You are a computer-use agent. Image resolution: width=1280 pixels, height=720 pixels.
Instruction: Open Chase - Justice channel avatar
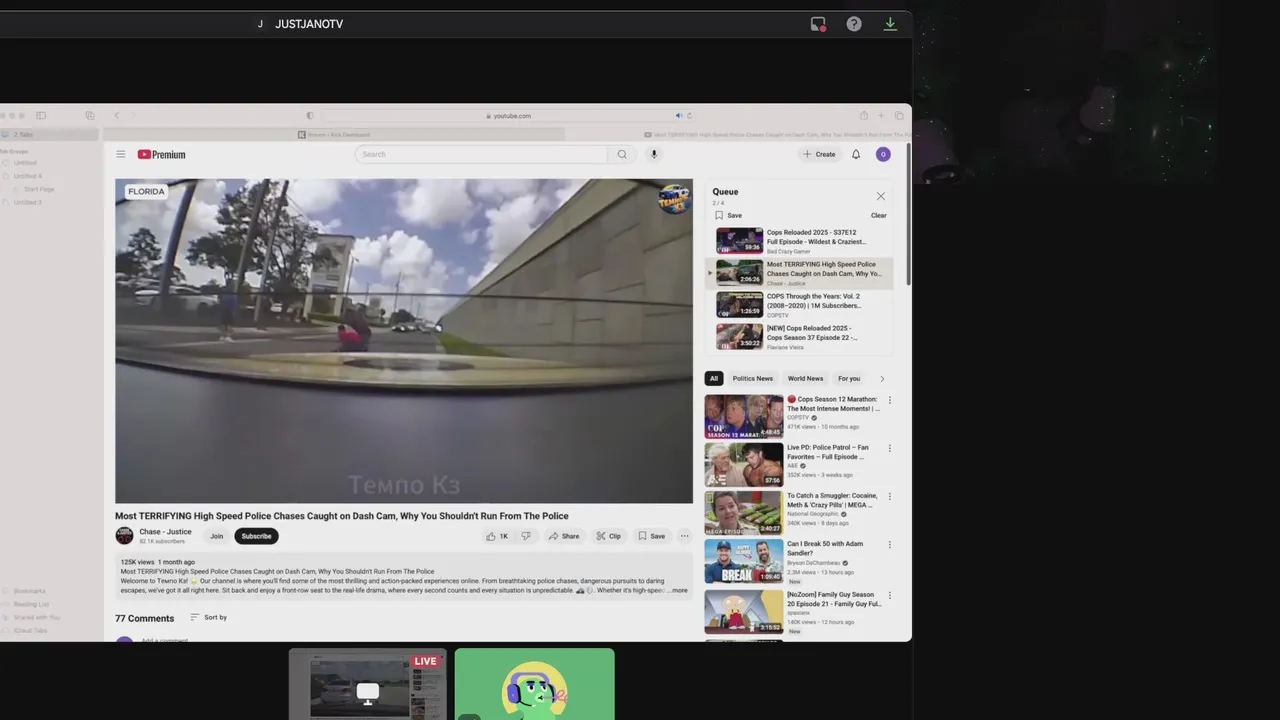[124, 536]
